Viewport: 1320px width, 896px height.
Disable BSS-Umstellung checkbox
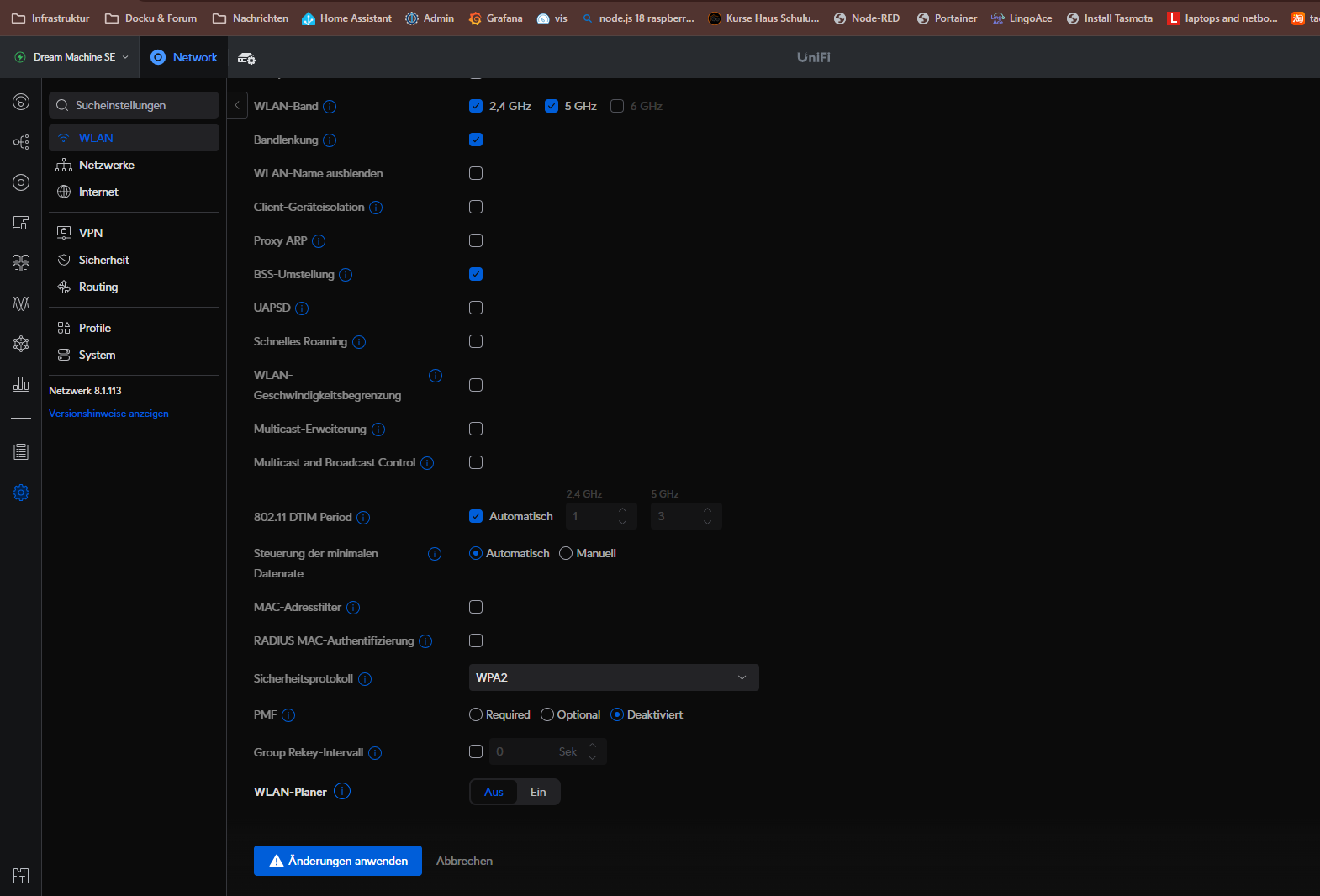click(476, 274)
